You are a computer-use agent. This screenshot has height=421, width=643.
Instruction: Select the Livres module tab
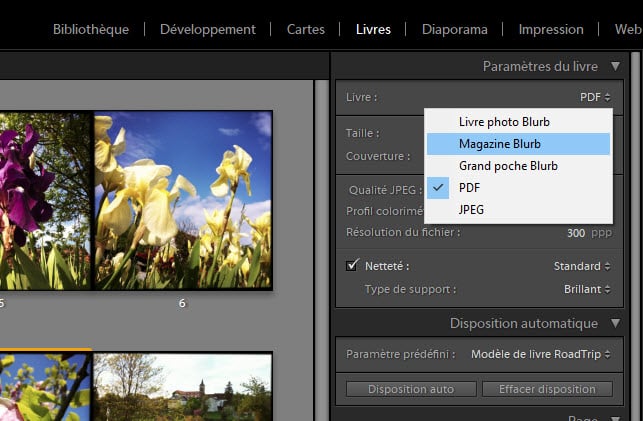(x=373, y=30)
